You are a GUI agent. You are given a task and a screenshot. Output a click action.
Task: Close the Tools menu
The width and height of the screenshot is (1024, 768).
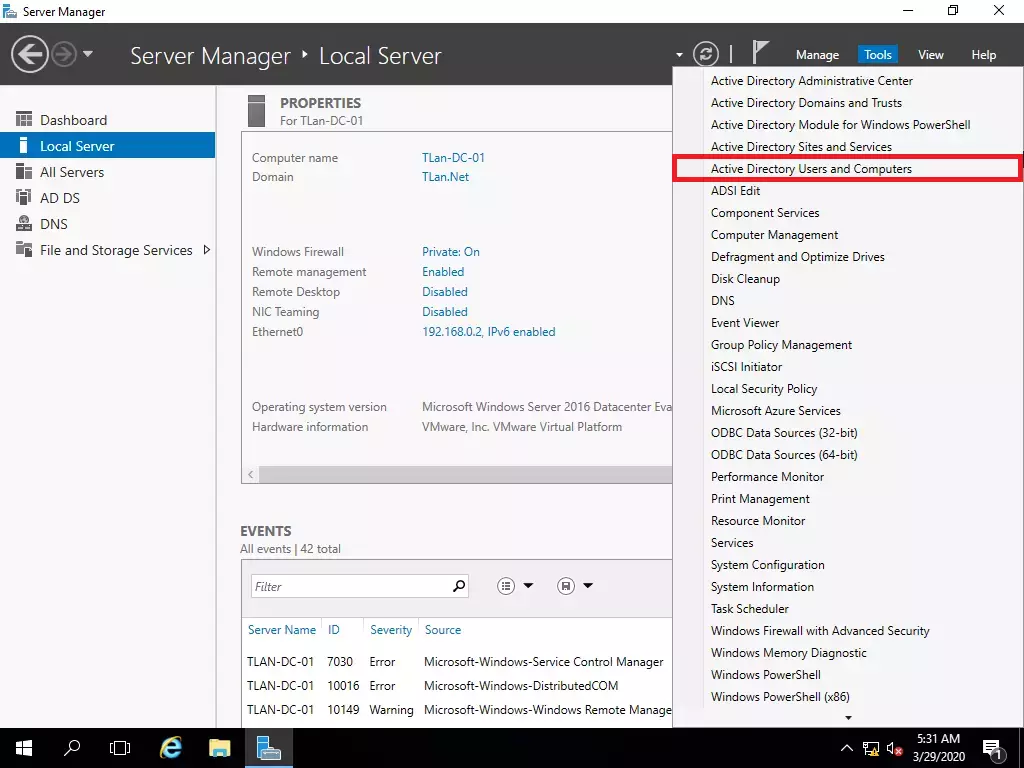pos(878,55)
